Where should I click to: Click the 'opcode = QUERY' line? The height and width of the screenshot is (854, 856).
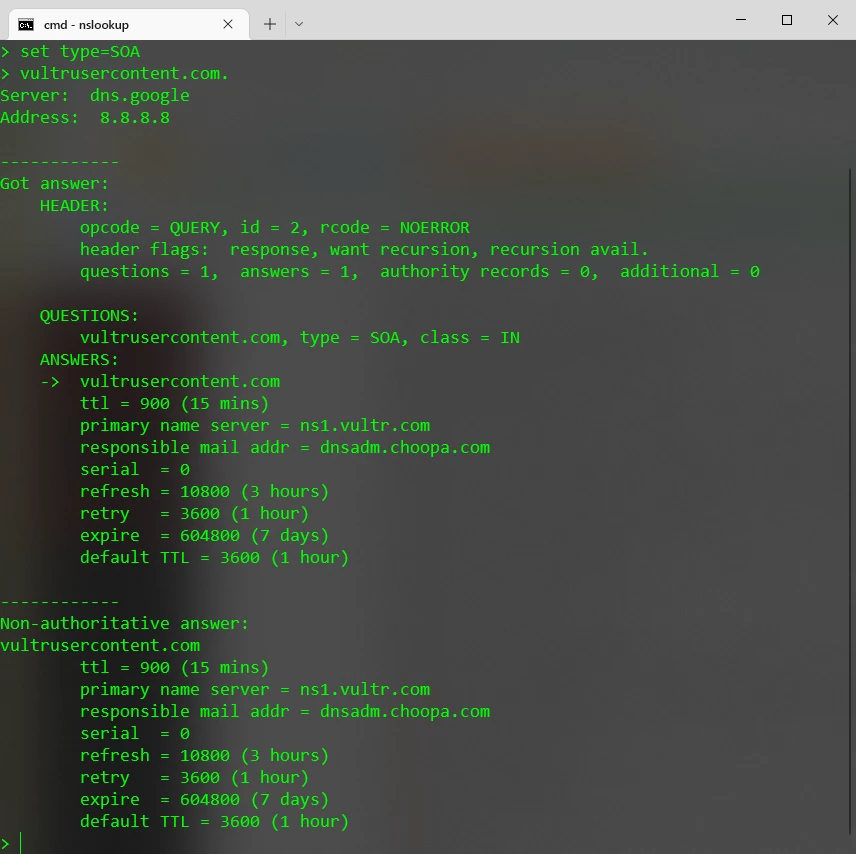(275, 228)
